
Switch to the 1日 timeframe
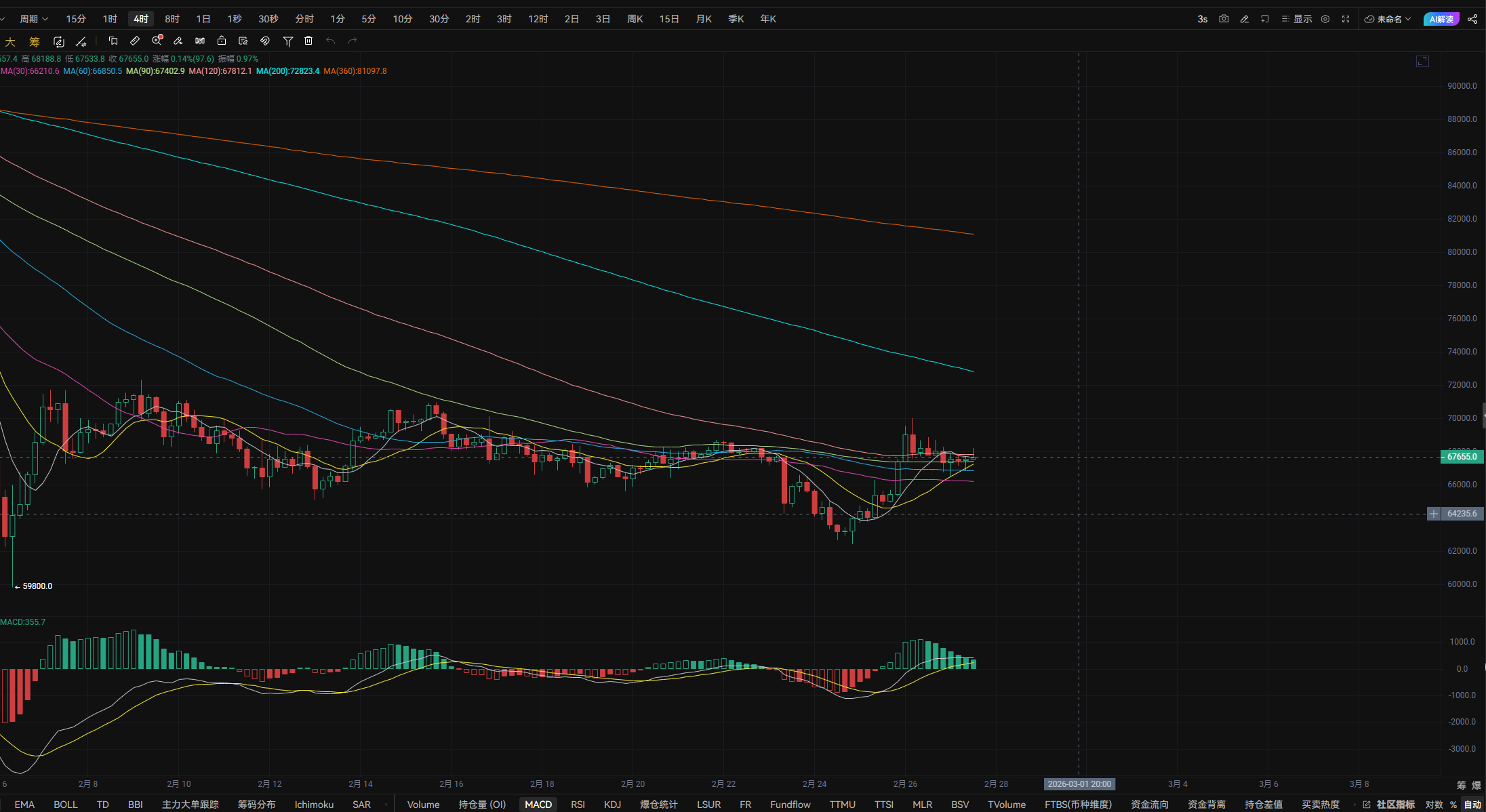pos(203,19)
